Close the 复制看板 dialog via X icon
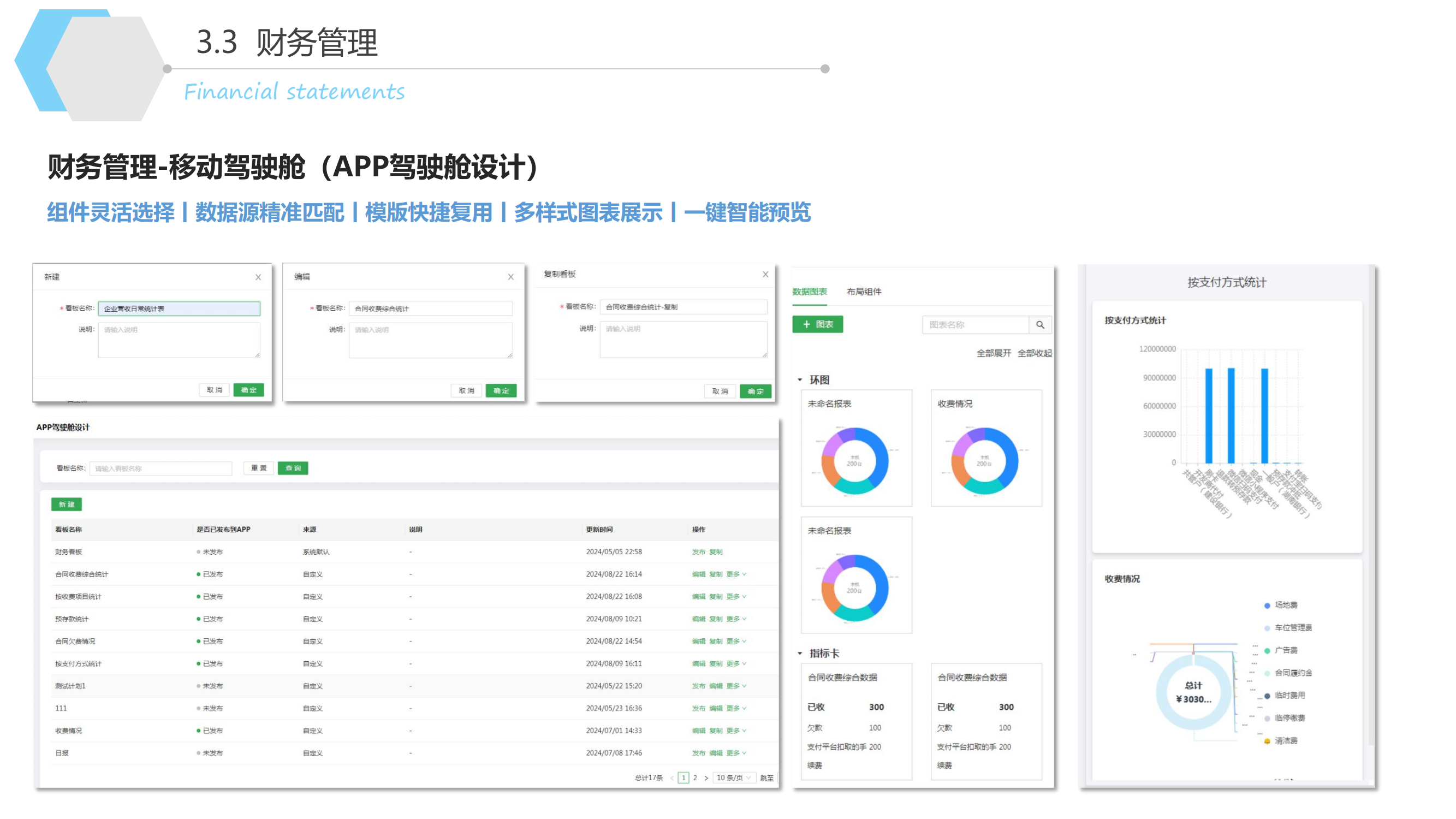1456x819 pixels. (x=765, y=274)
